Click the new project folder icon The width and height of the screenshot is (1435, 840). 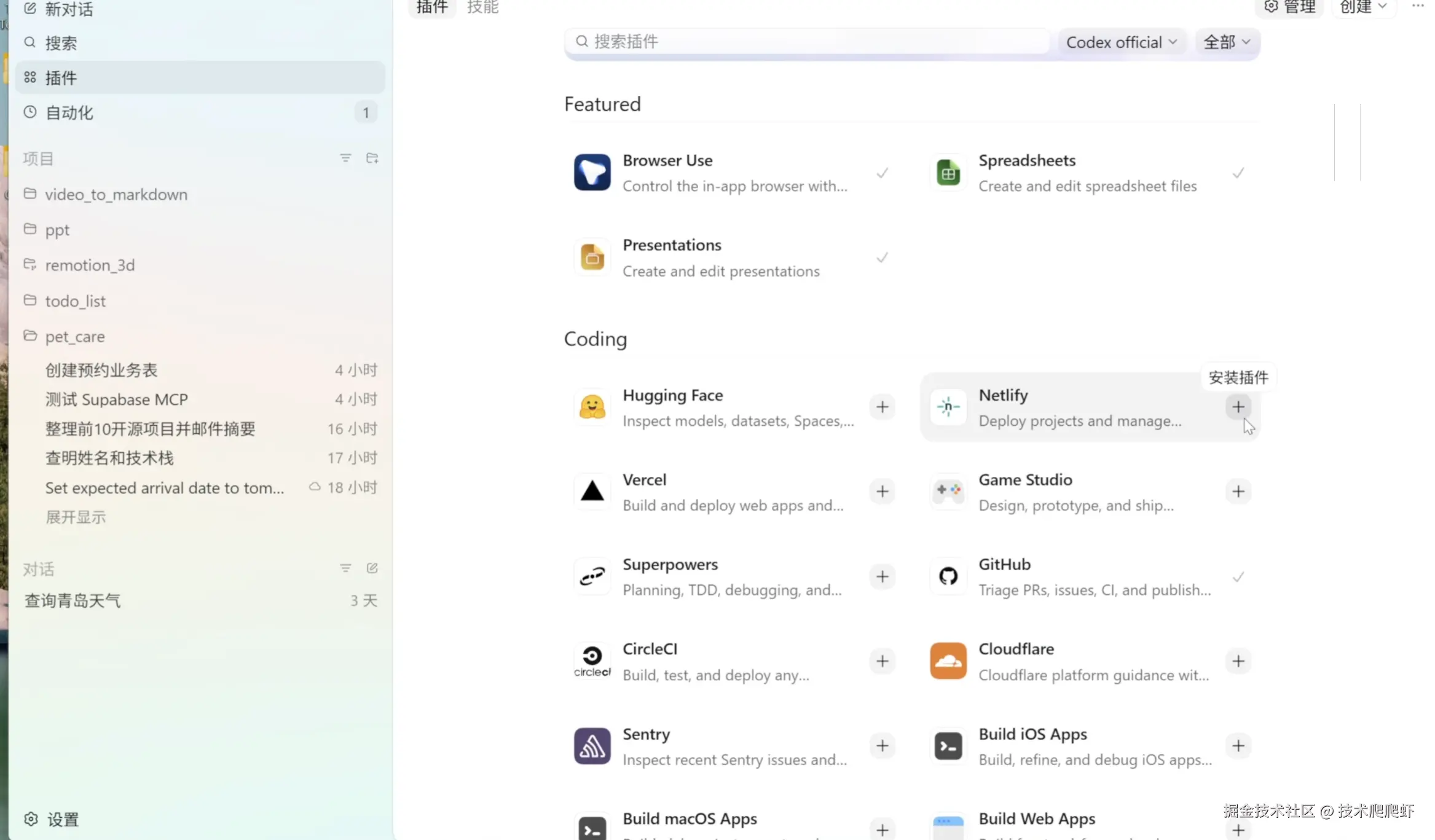coord(372,159)
